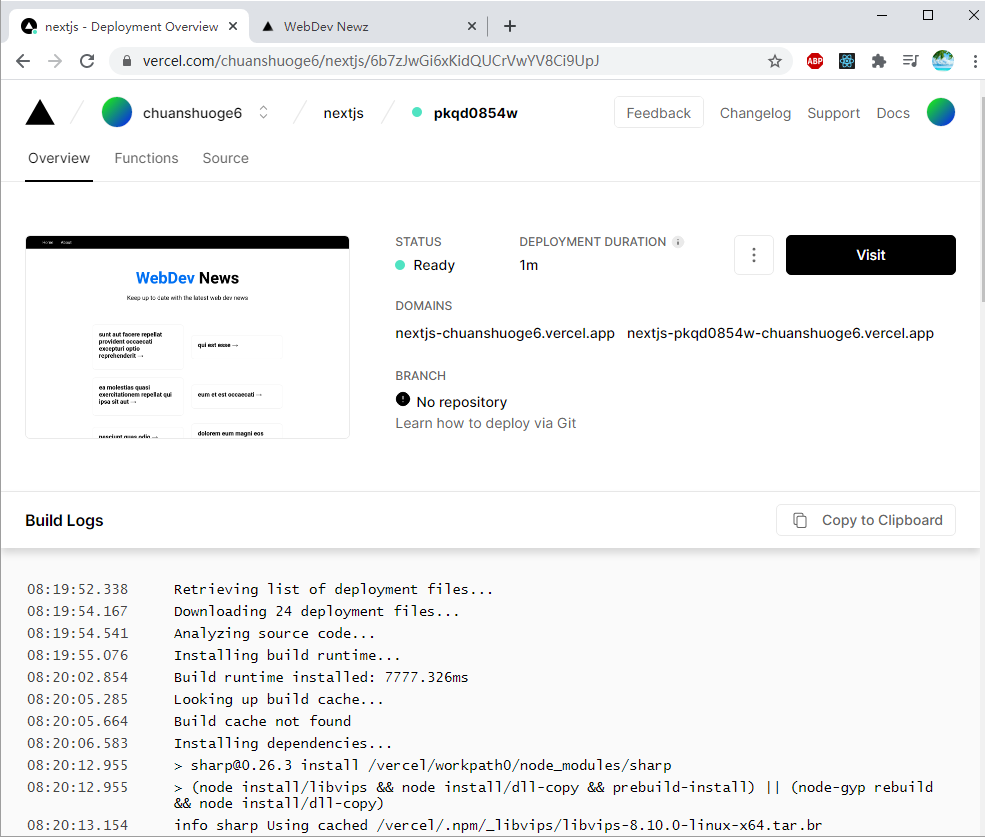Open the media controls icon

[910, 61]
